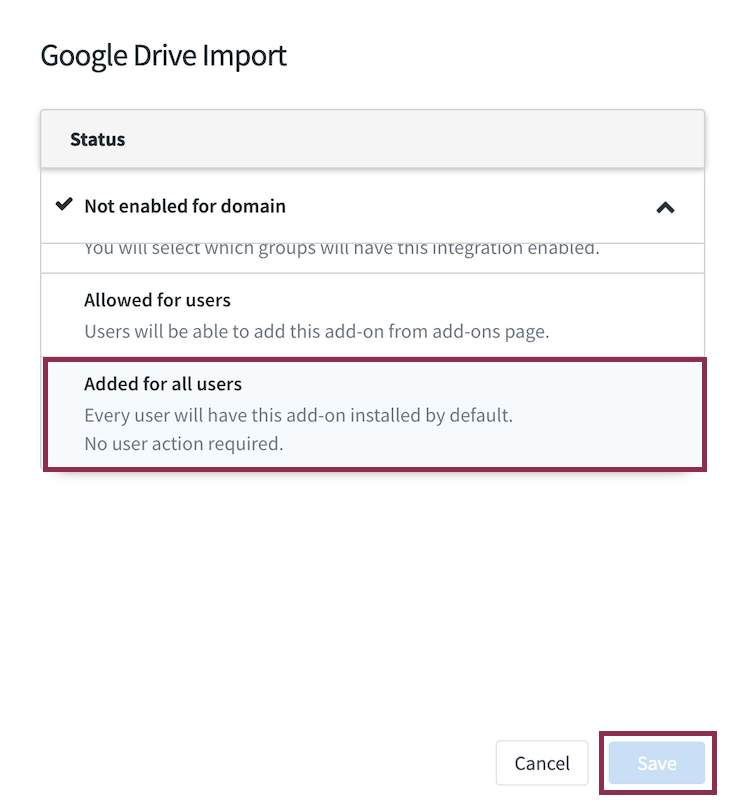This screenshot has width=748, height=804.
Task: Click the Status column header
Action: click(x=97, y=139)
